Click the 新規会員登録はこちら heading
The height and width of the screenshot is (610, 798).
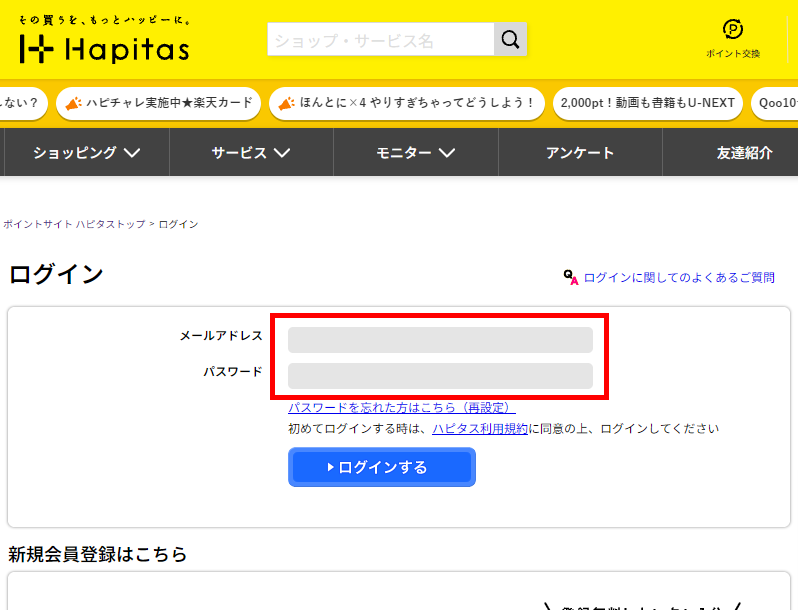[98, 554]
